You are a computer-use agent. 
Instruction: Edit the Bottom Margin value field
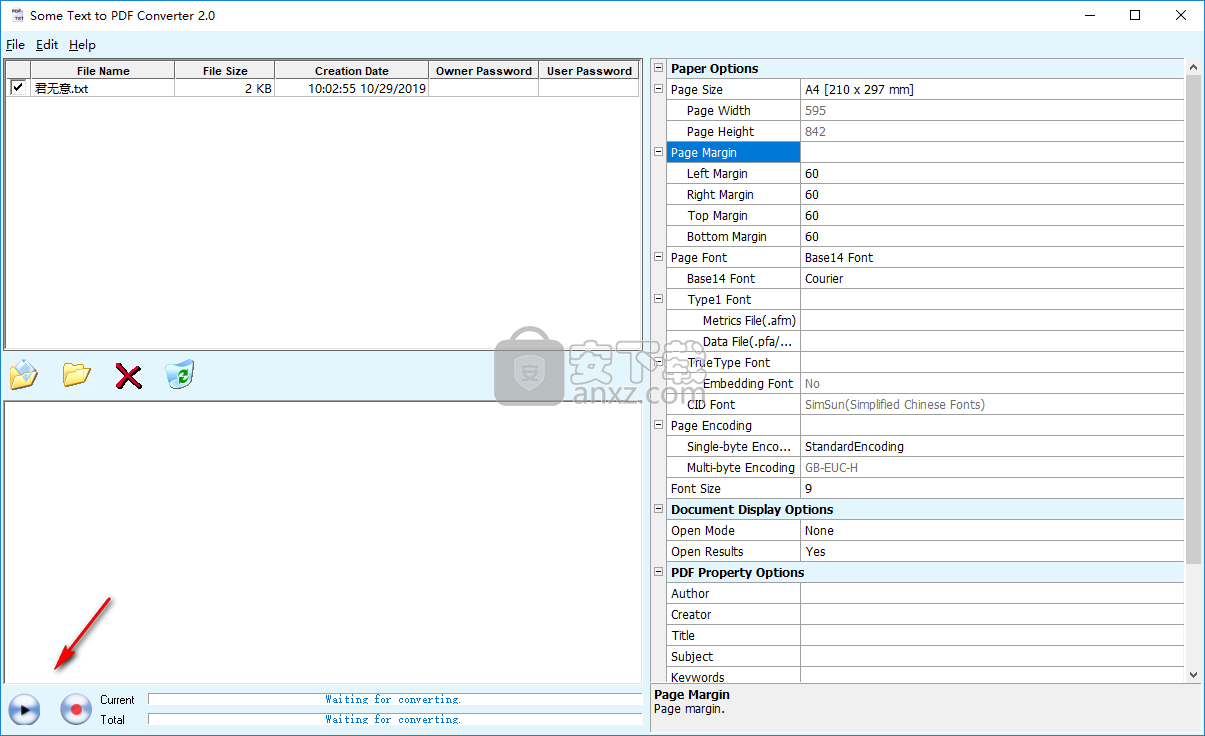coord(992,236)
